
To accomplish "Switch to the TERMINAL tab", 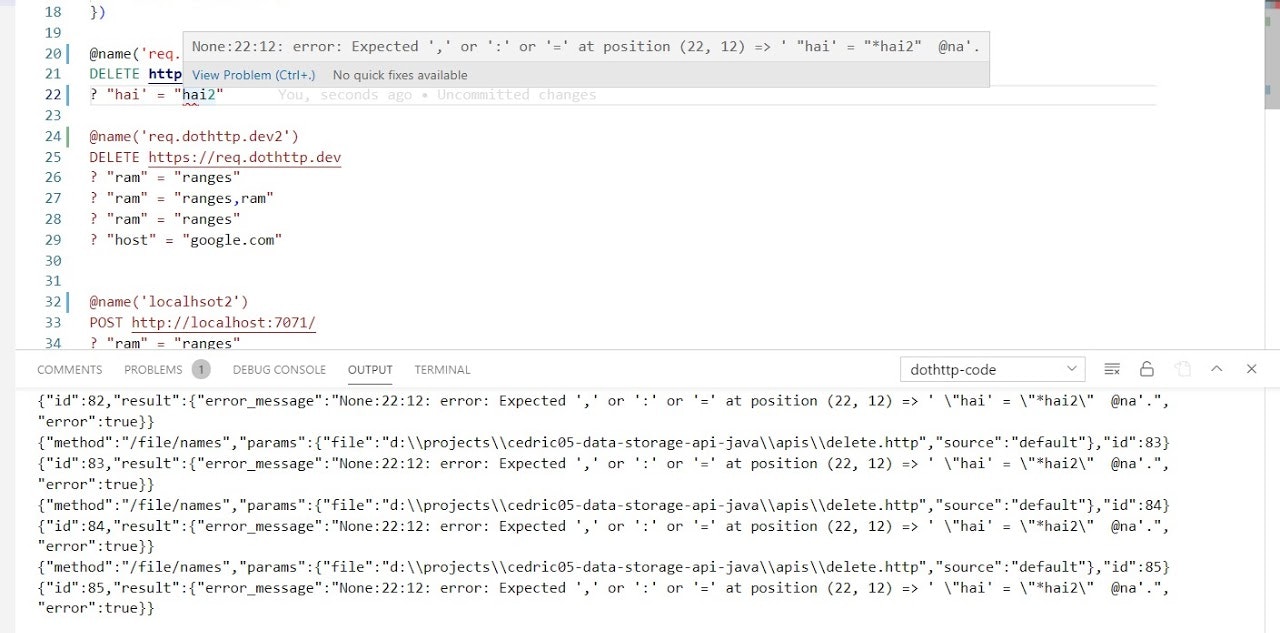I will (442, 370).
